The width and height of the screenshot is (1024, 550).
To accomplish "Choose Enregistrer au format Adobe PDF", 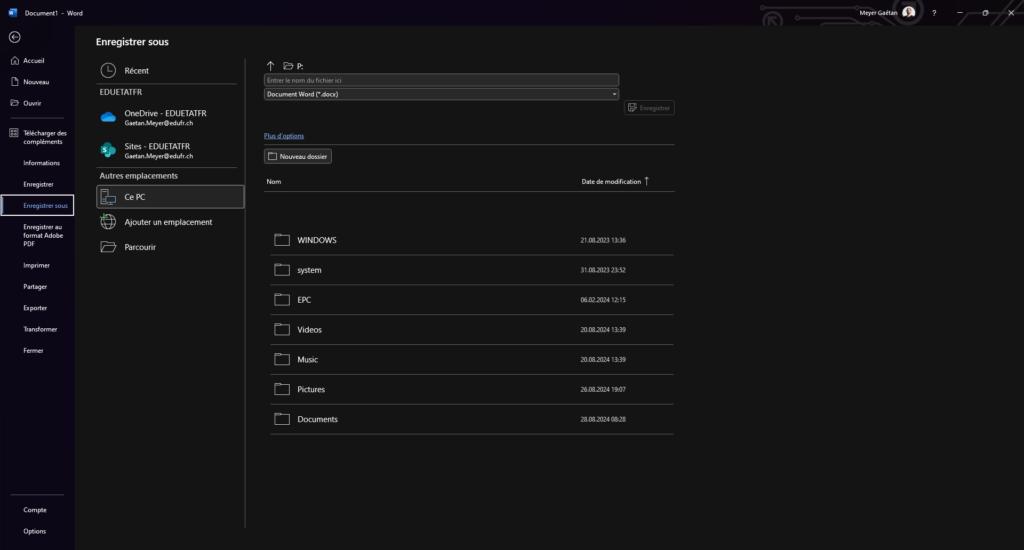I will [x=43, y=235].
